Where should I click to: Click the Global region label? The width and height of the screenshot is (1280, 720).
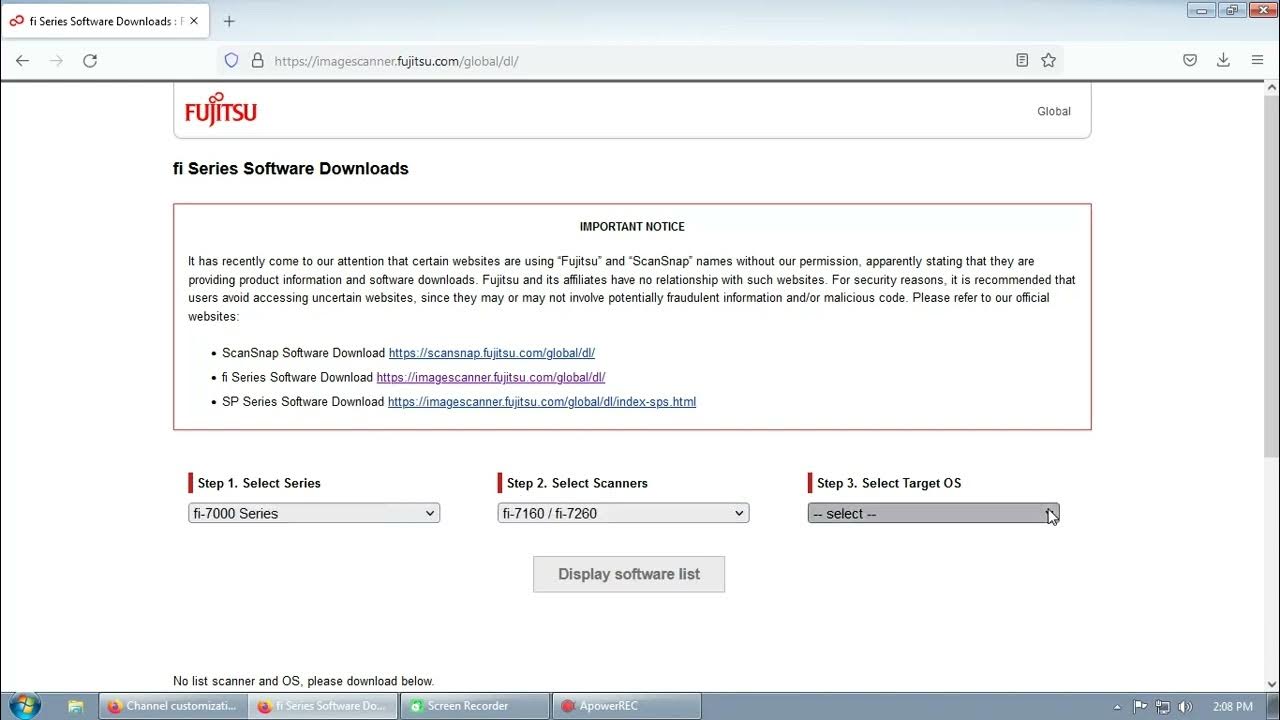pyautogui.click(x=1054, y=111)
